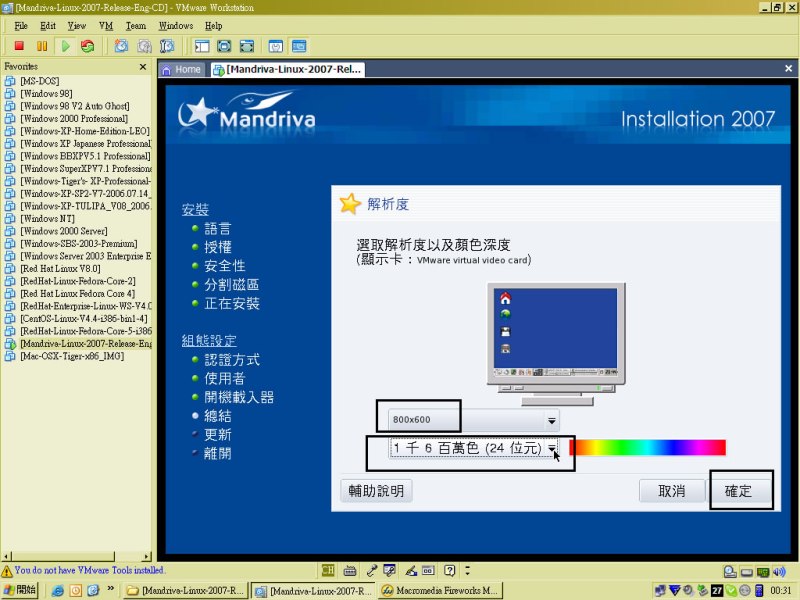Click the Reset virtual machine toolbar icon
Screen dimensions: 800x600
(x=87, y=46)
